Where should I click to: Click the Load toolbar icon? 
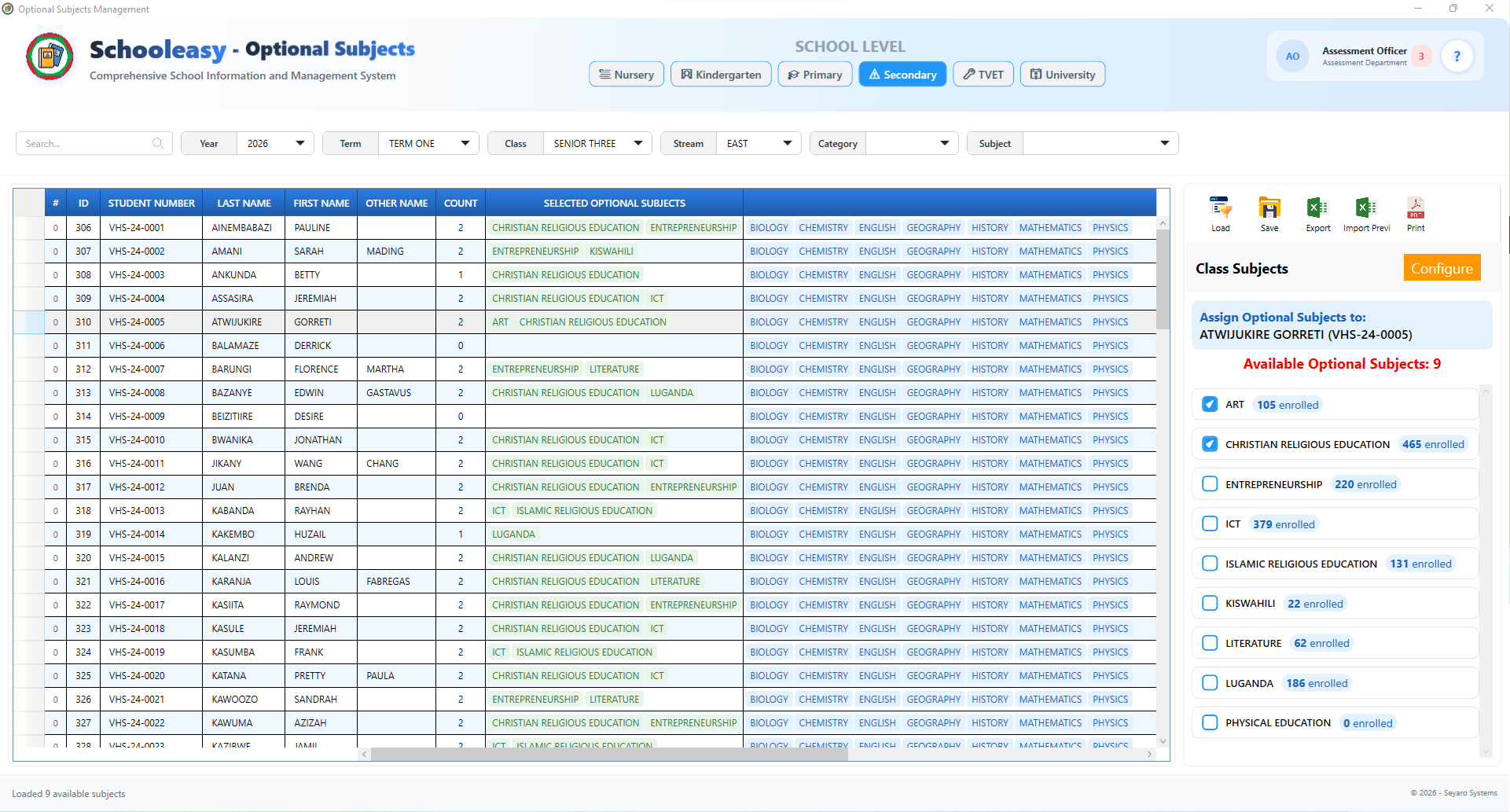1220,208
